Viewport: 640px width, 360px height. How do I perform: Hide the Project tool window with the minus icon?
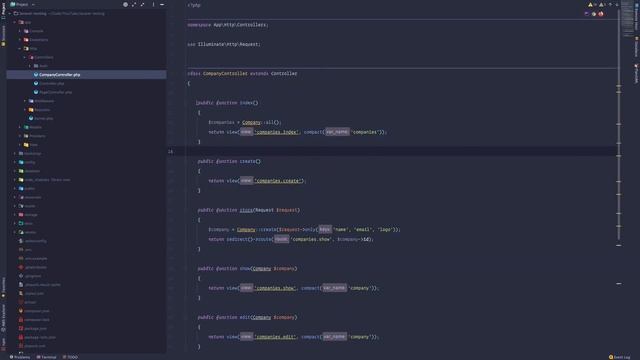point(162,4)
